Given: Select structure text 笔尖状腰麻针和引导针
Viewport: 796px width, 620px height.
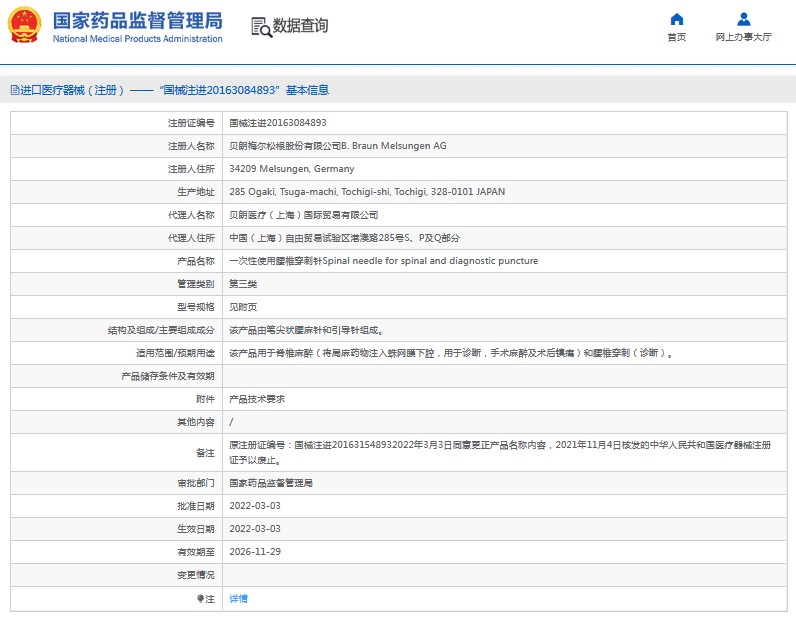Looking at the screenshot, I should [307, 330].
